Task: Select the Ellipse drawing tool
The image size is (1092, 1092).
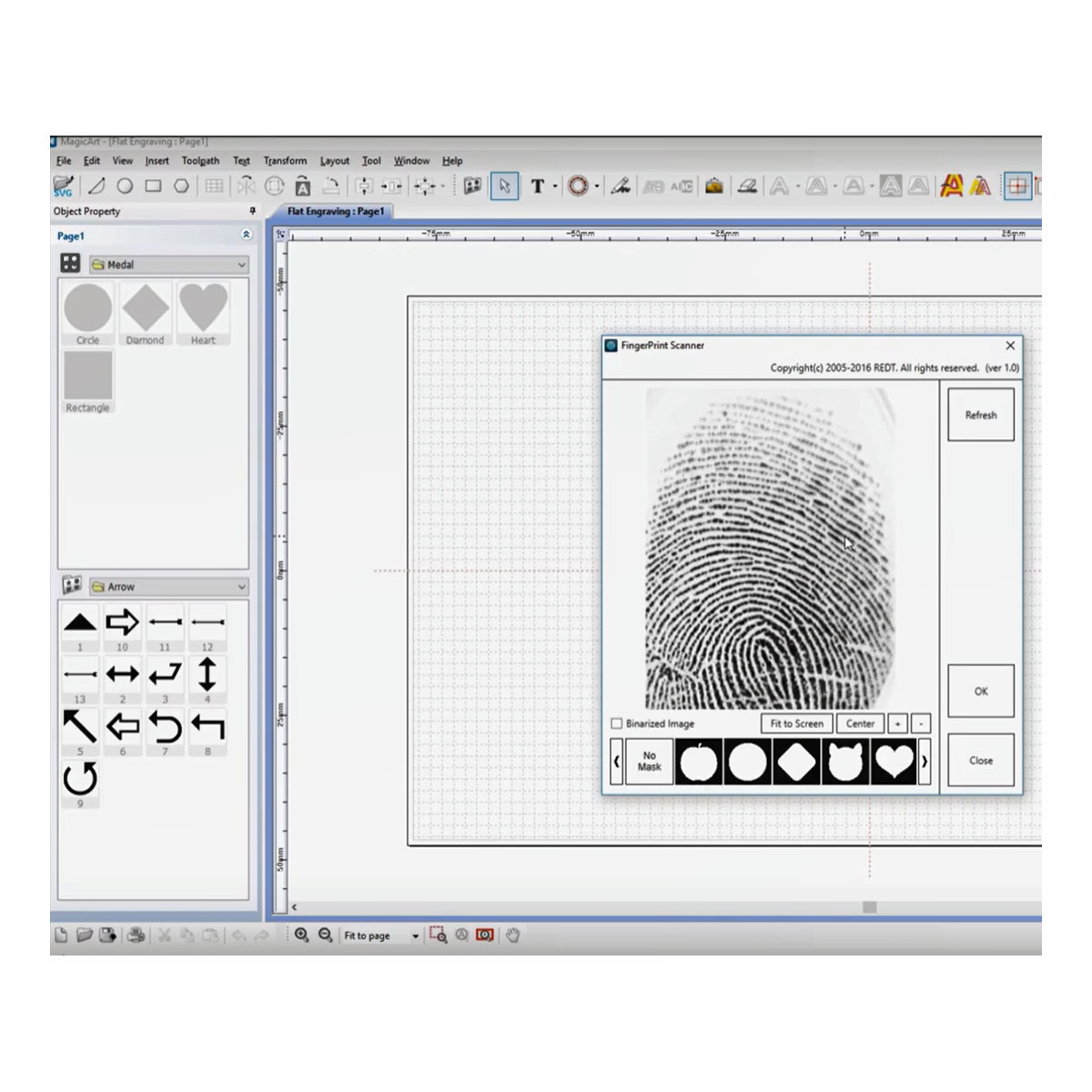Action: click(x=125, y=186)
